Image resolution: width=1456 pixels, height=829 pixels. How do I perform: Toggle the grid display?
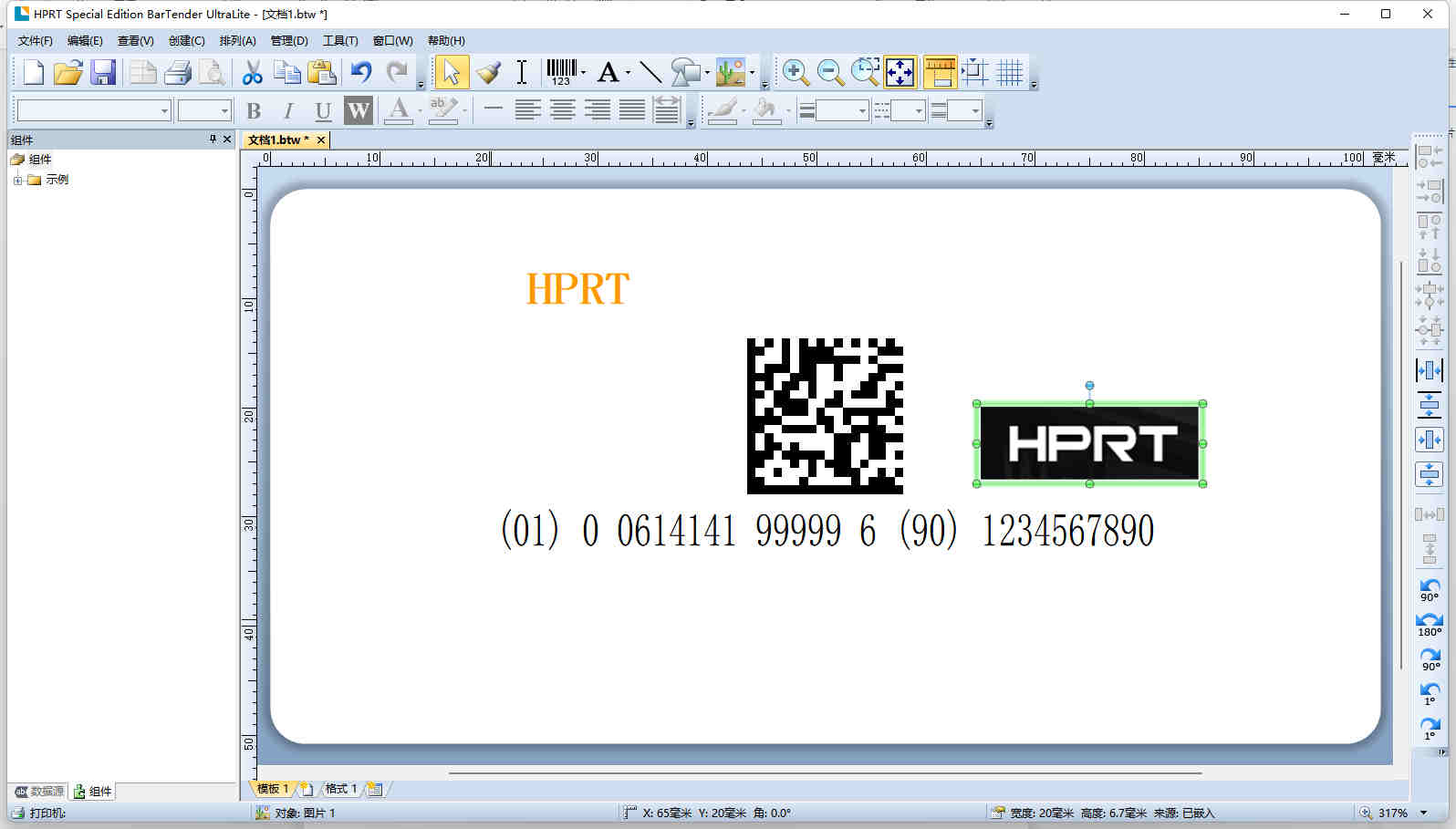tap(1009, 72)
